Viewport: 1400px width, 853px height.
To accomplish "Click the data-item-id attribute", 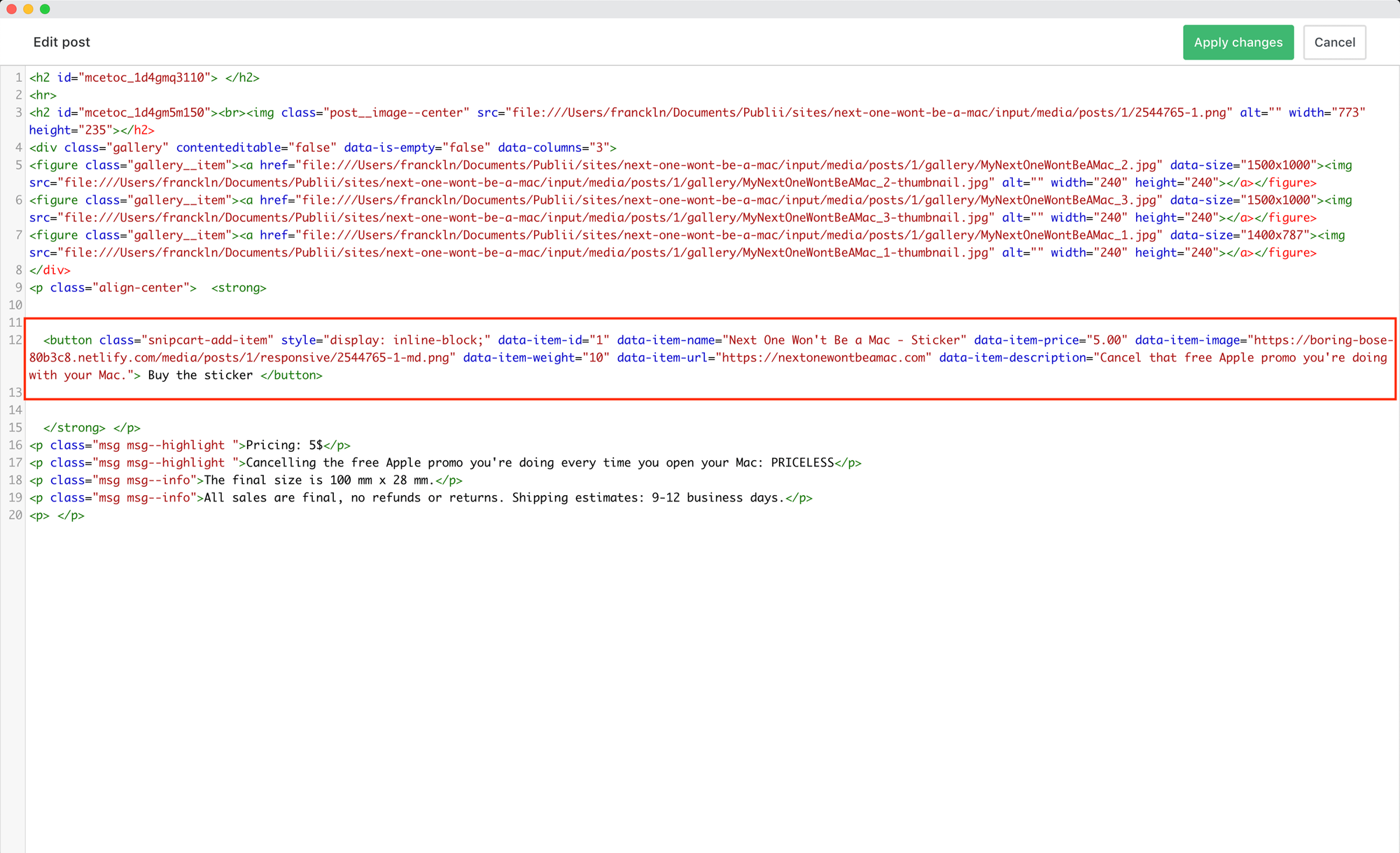I will [540, 340].
